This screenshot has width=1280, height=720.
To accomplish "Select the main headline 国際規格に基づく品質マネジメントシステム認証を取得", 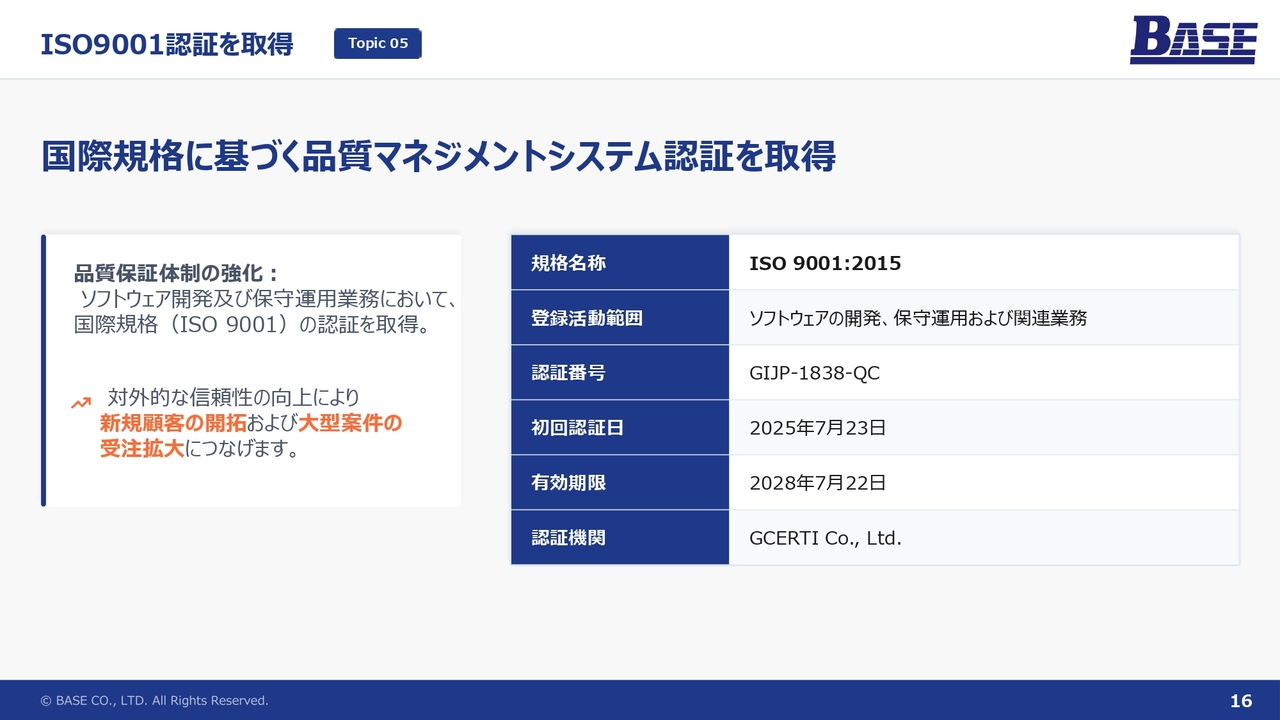I will coord(438,157).
